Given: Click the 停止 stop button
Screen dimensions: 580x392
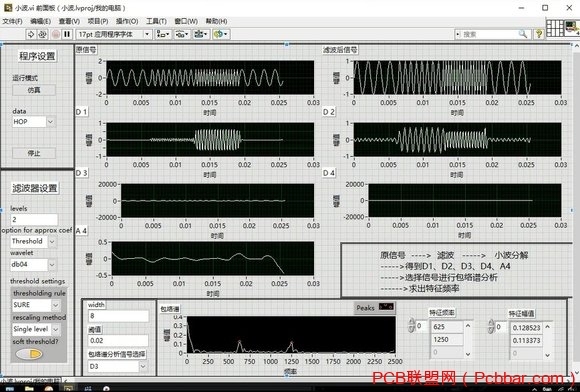Looking at the screenshot, I should coord(34,153).
